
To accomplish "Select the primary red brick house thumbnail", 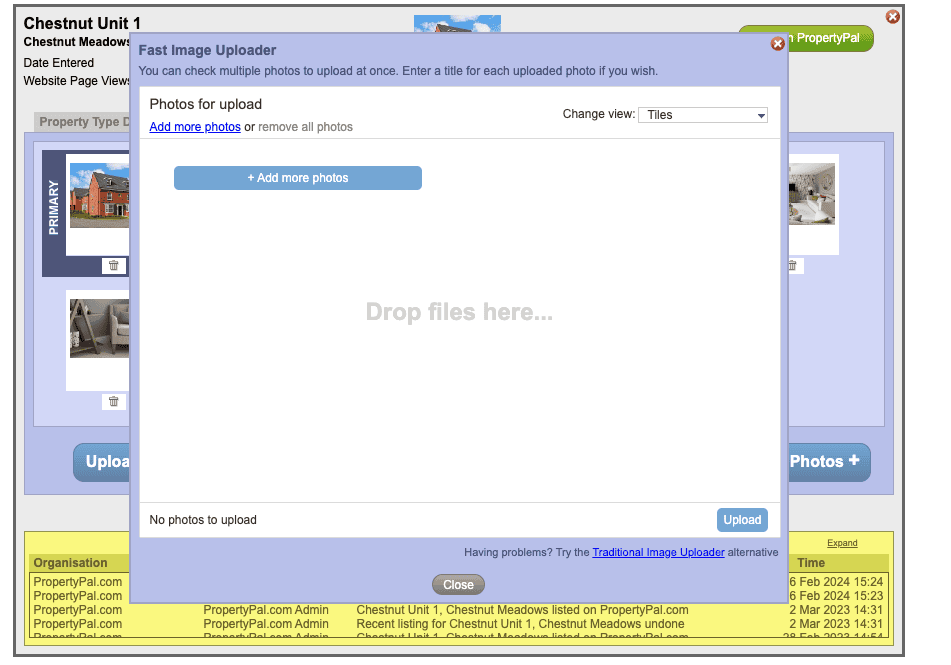I will [99, 195].
